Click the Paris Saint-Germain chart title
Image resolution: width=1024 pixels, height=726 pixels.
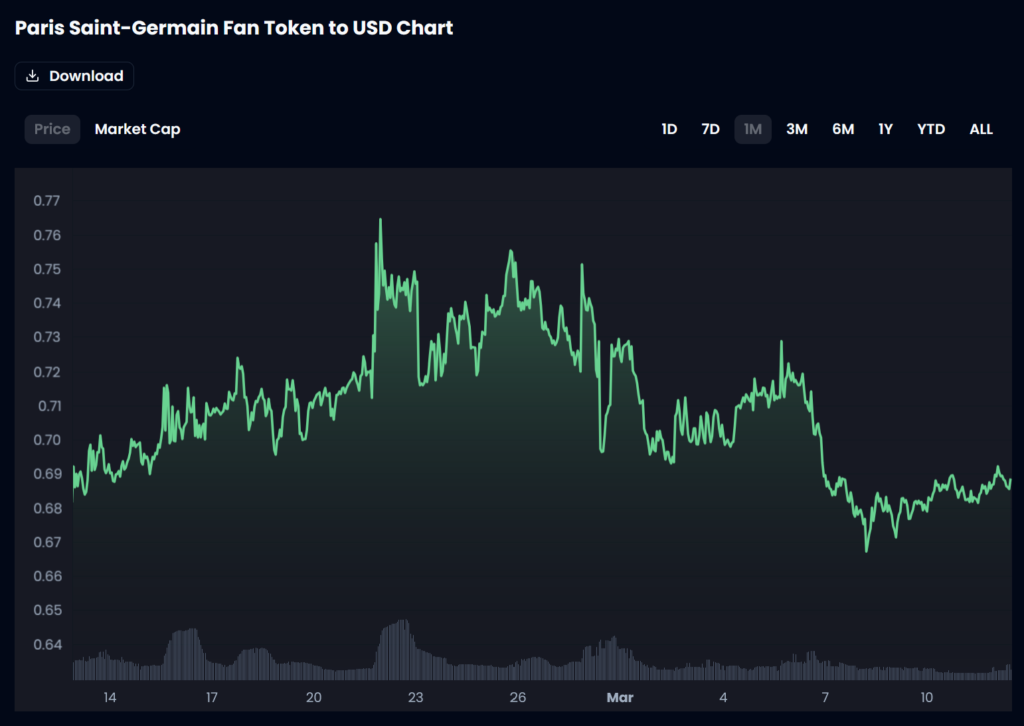tap(234, 28)
